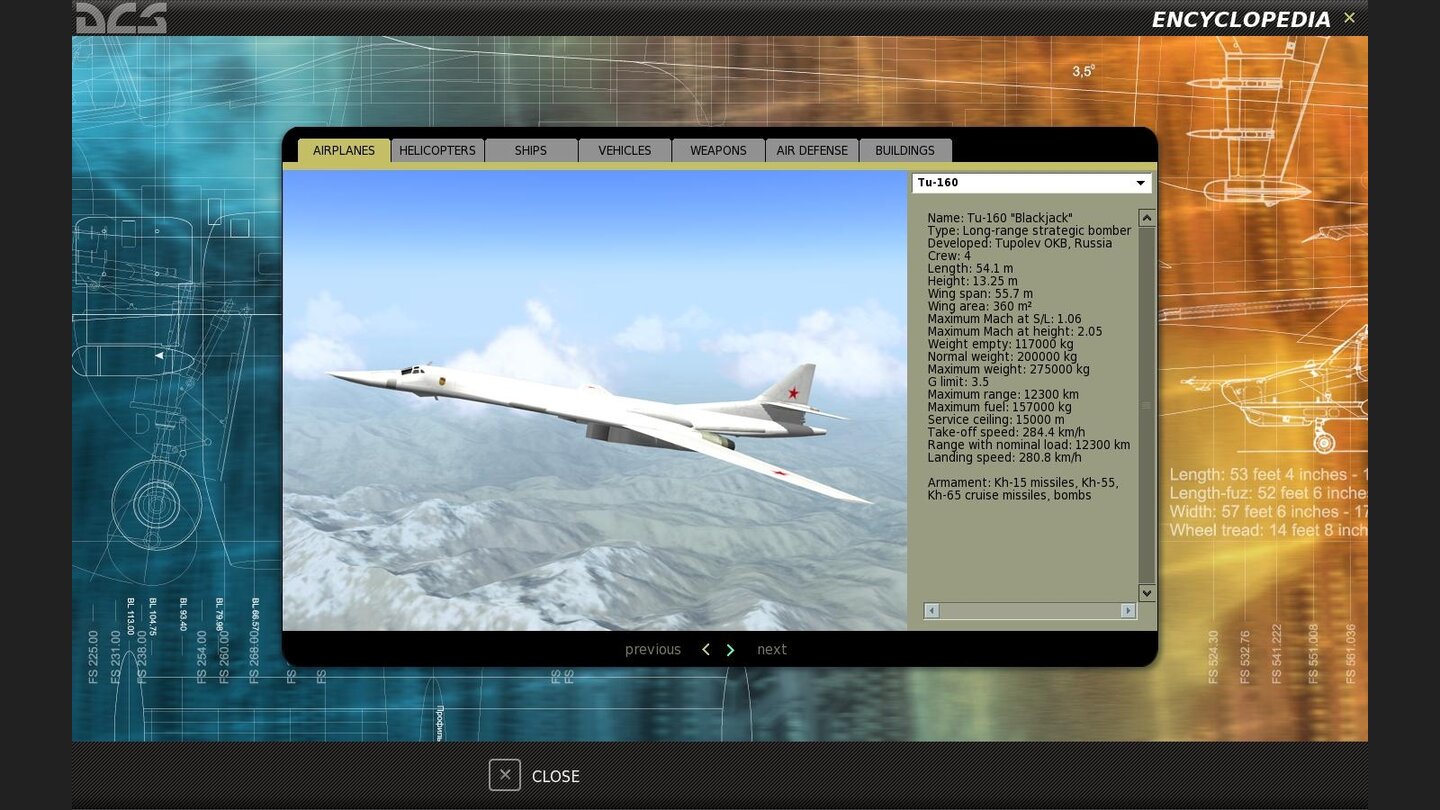Viewport: 1440px width, 810px height.
Task: Click the 'Maximum weight: 275000 kg' line
Action: tap(1008, 369)
